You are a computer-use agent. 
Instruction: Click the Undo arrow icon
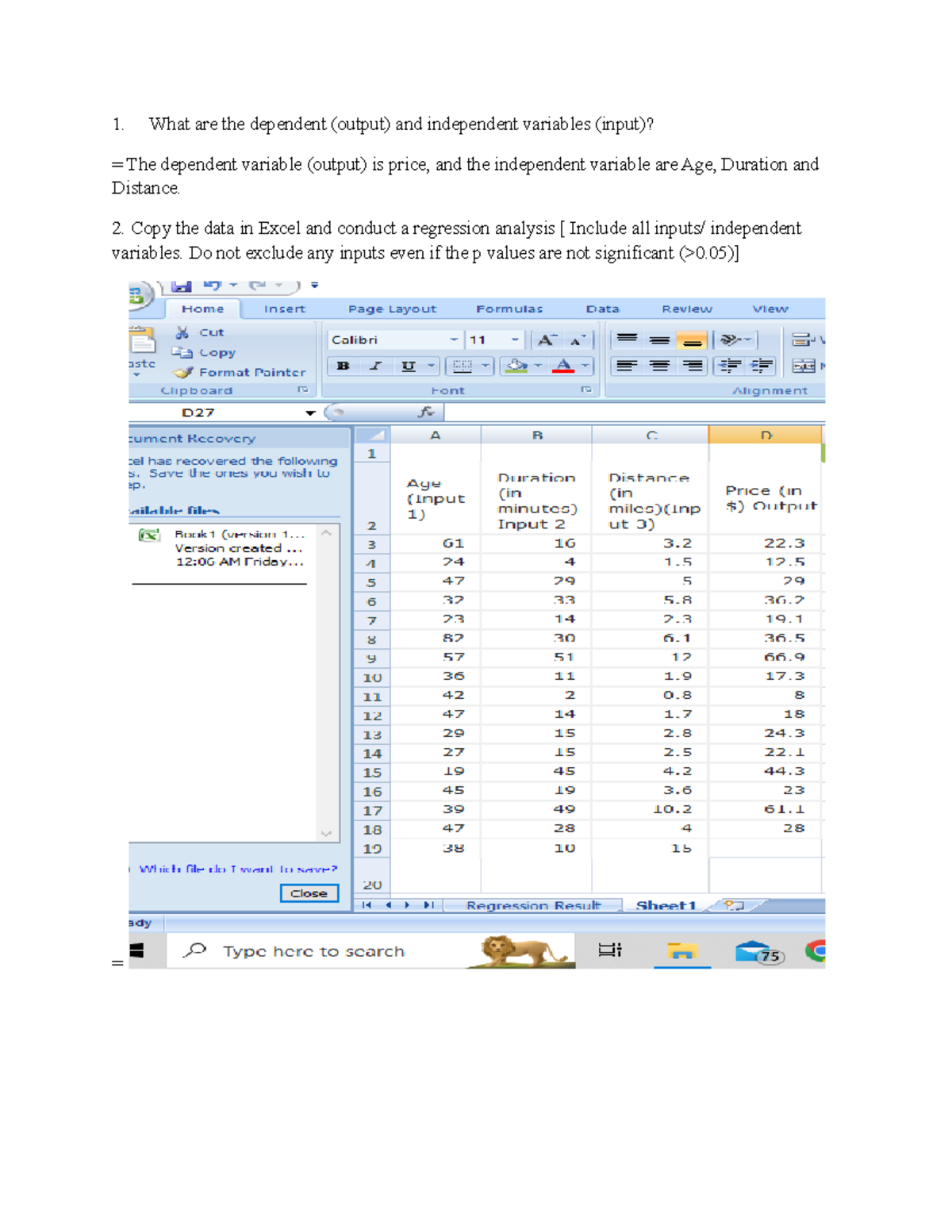click(x=212, y=285)
